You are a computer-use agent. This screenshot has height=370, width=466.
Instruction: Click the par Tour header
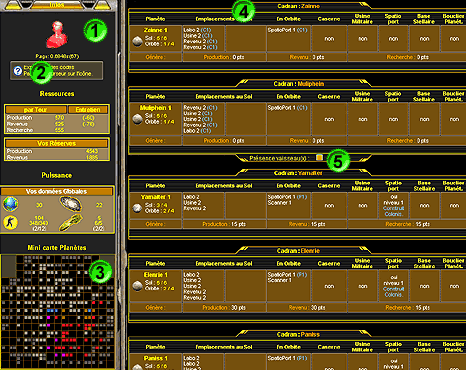coord(36,110)
